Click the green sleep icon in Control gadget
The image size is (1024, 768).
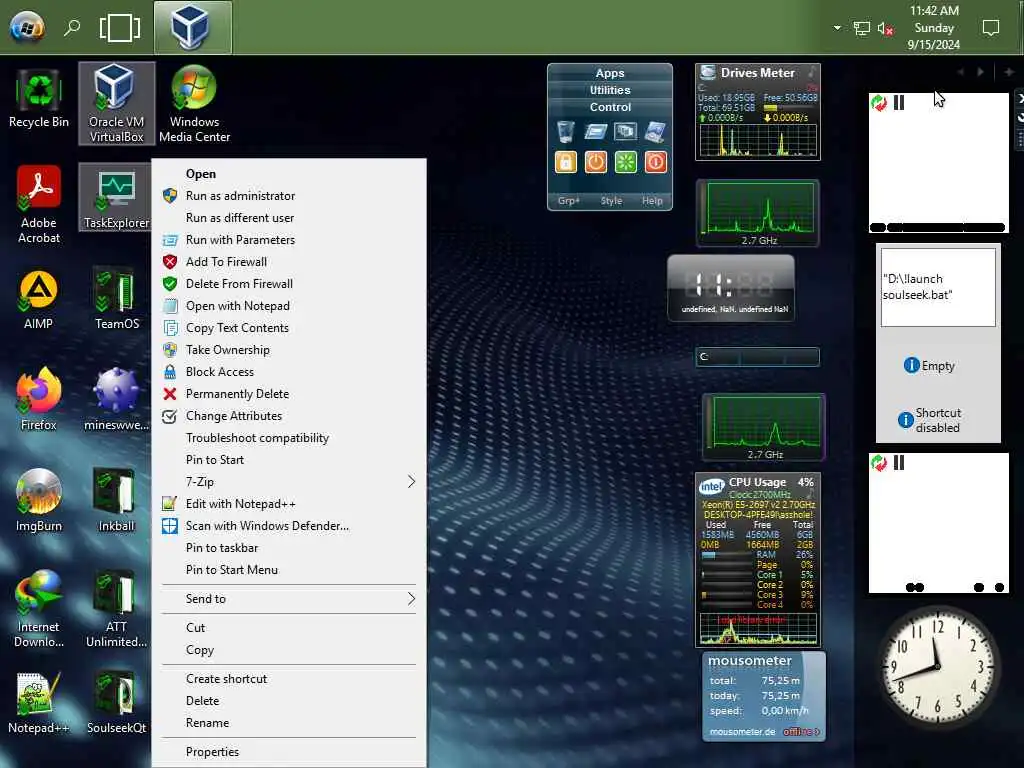point(626,162)
